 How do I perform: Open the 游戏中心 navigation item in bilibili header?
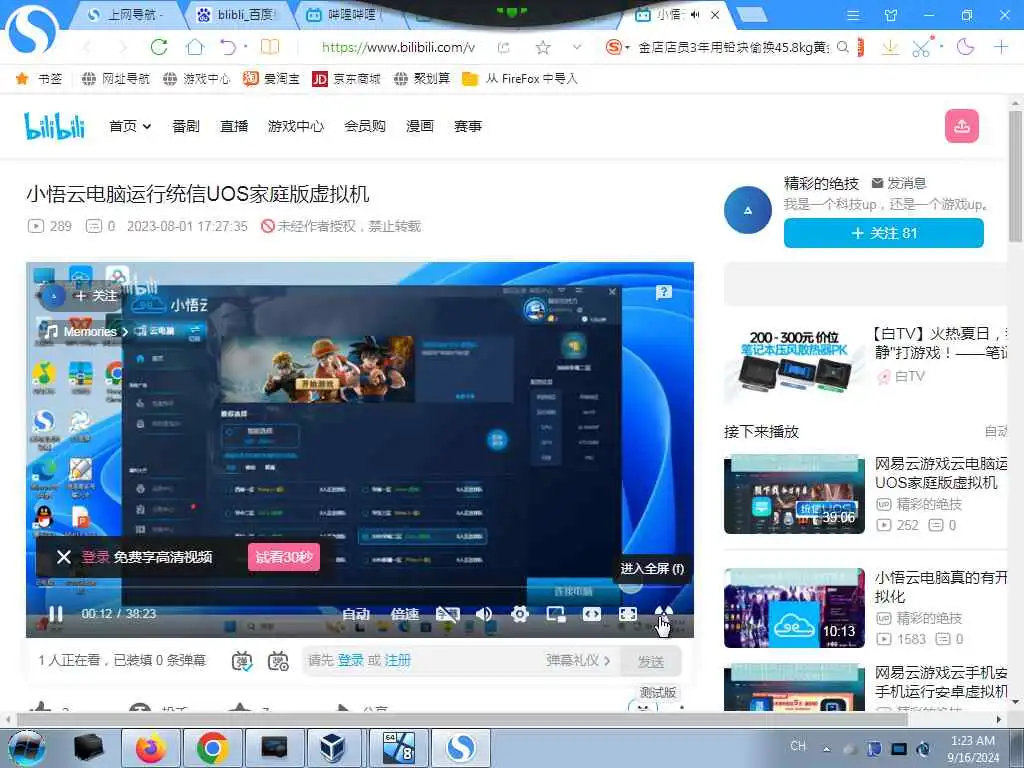(x=296, y=126)
